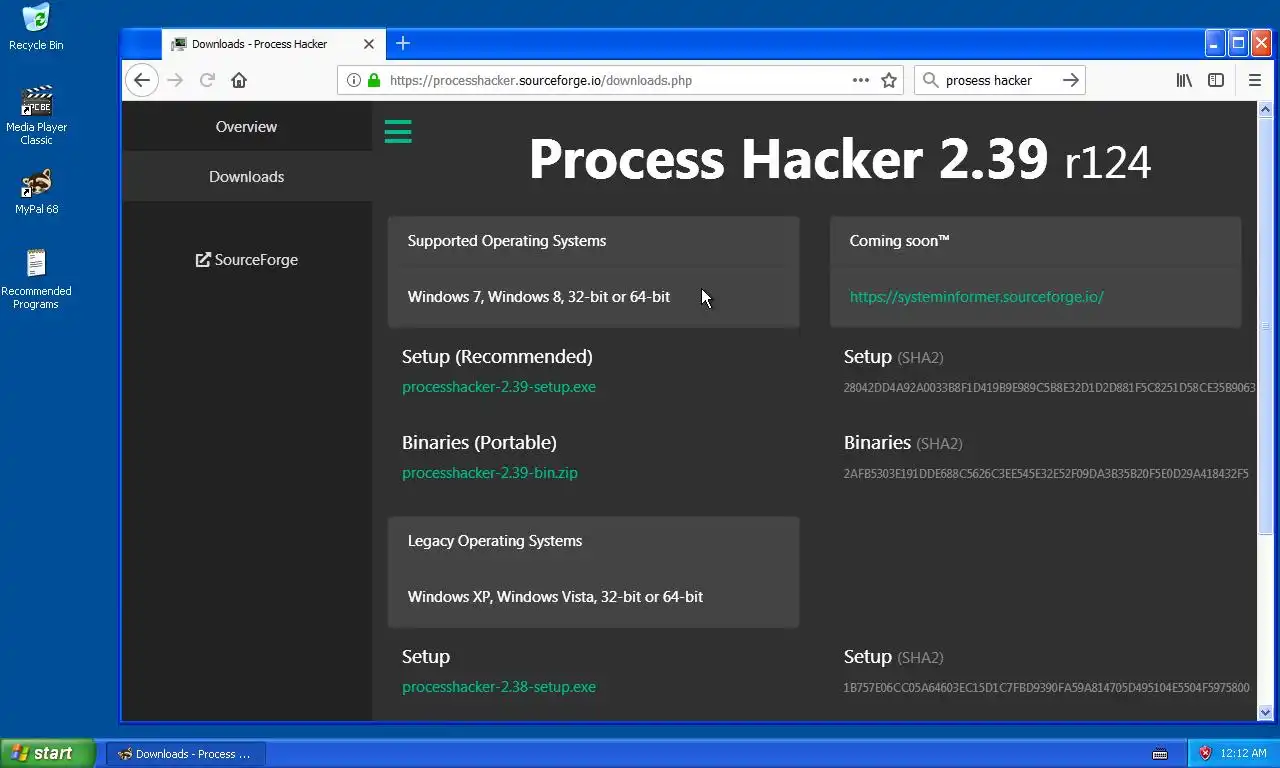Click the SHA2 hash starting 28042DD4

pyautogui.click(x=1049, y=387)
